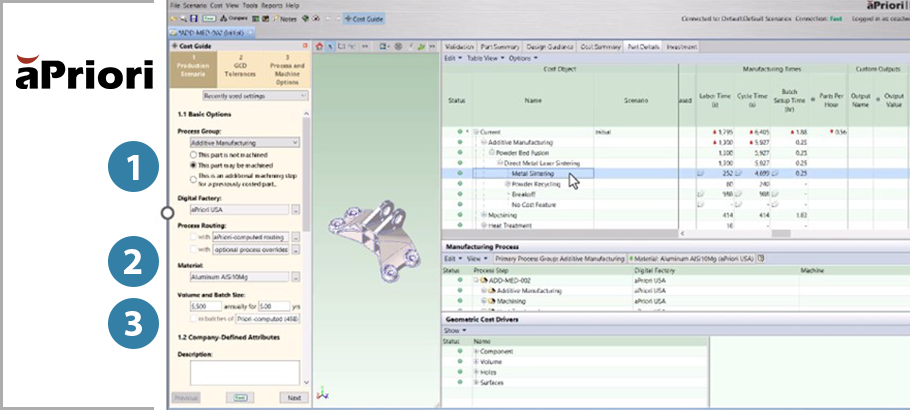The width and height of the screenshot is (910, 410).
Task: Toggle the 'in batches of' checkbox
Action: pos(194,319)
